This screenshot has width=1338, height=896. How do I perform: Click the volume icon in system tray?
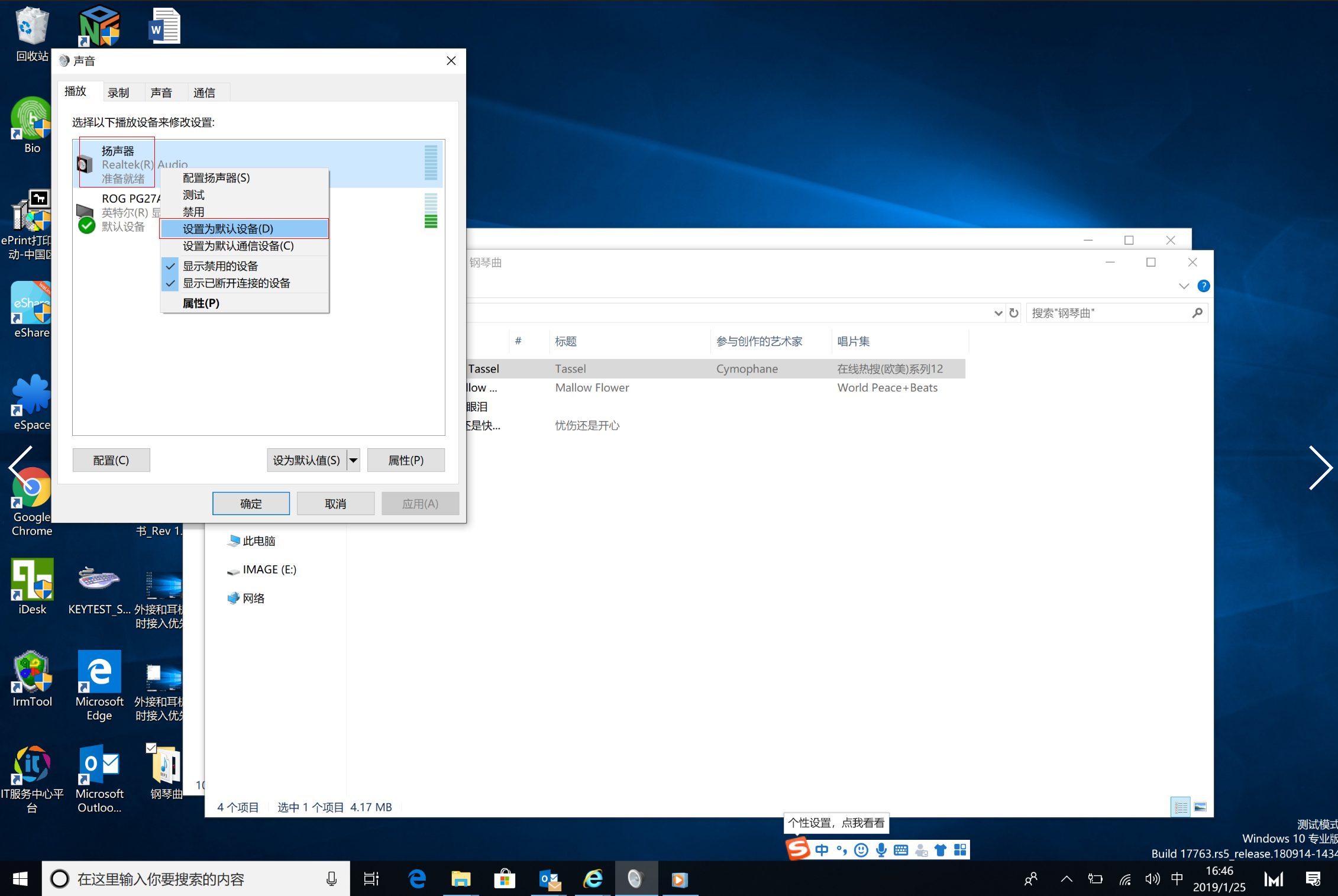pyautogui.click(x=1152, y=879)
